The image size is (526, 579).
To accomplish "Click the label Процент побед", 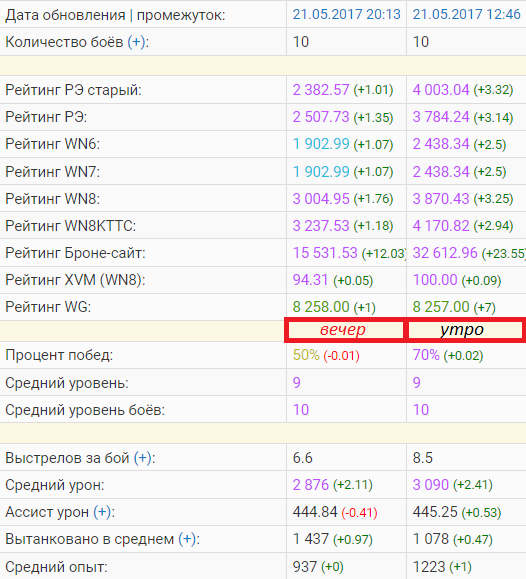I will pyautogui.click(x=59, y=356).
